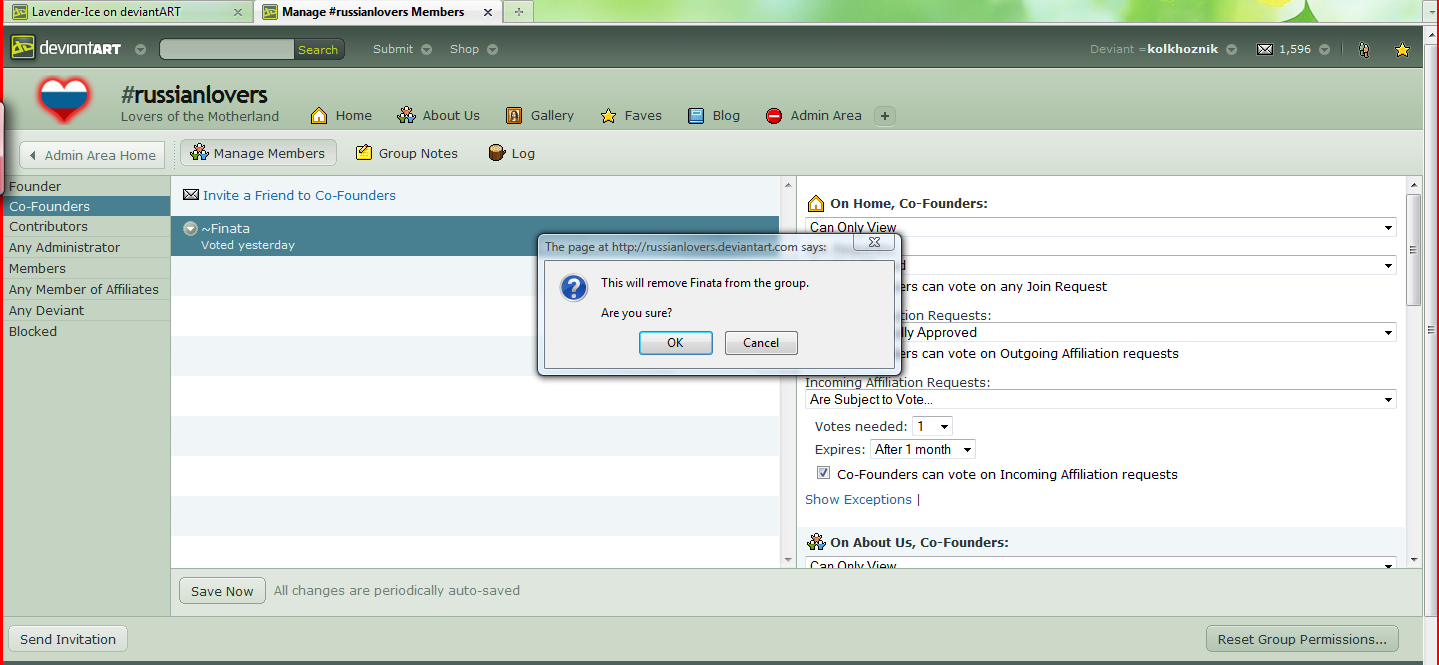Expand the Incoming Affiliation Requests combo box

pos(1100,399)
